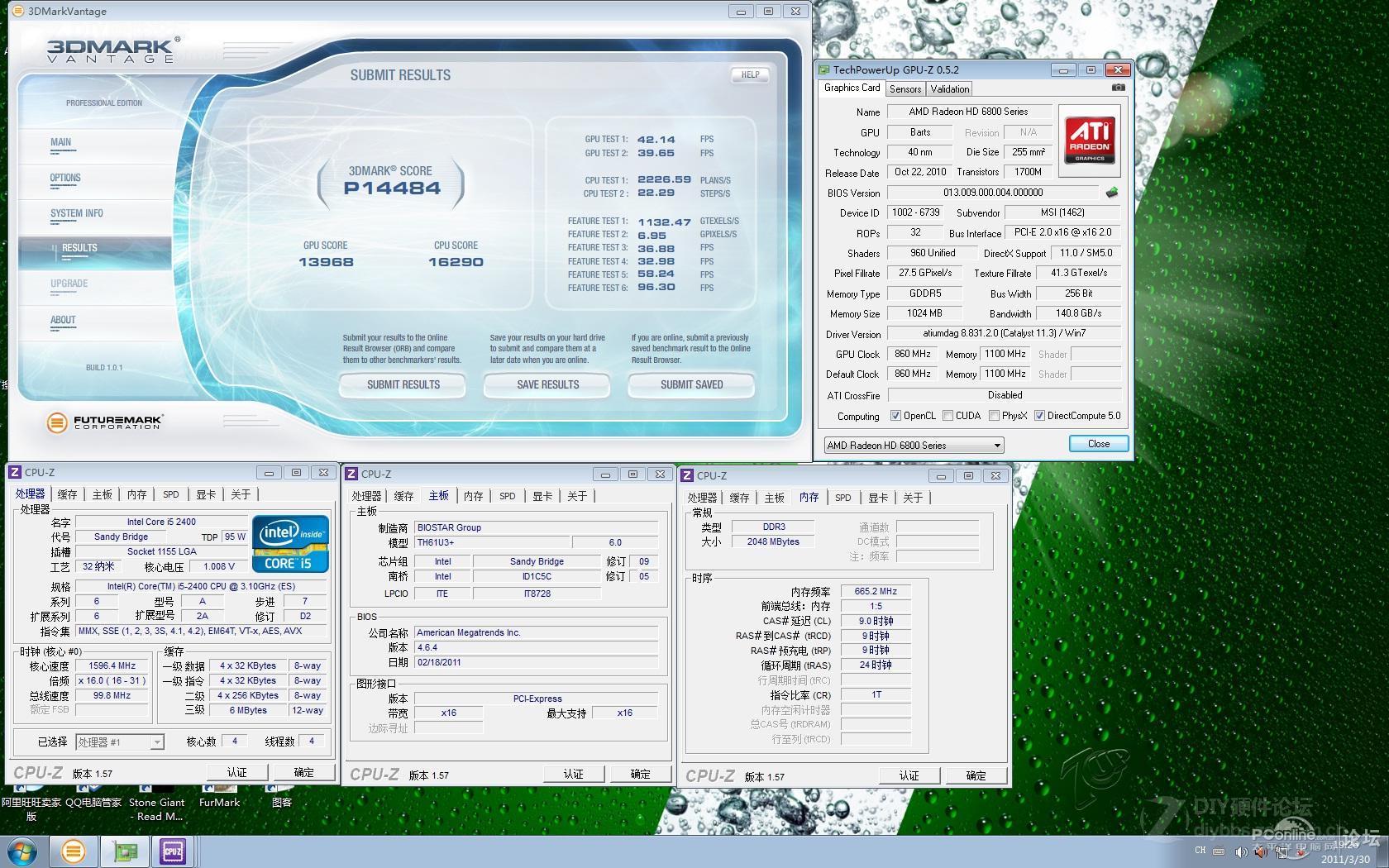Screen dimensions: 1389x868
Task: Click the ATI Radeon logo in GPU-Z
Action: point(1089,139)
